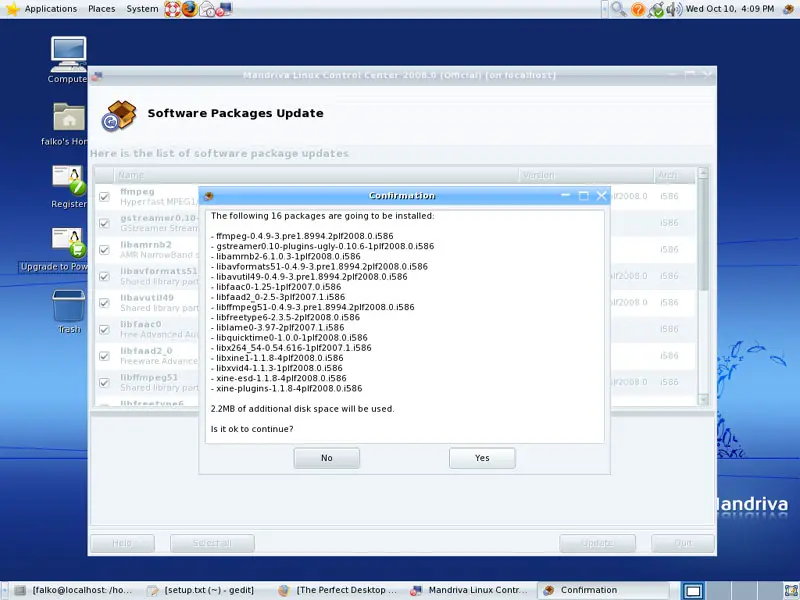Screen dimensions: 800x600
Task: Open the Places menu
Action: tap(102, 9)
